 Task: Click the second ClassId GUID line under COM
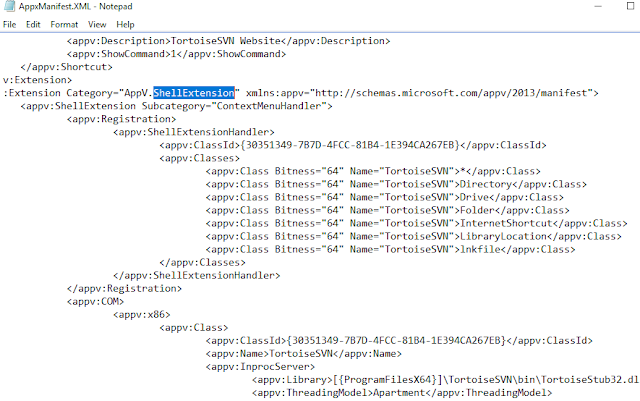click(x=399, y=341)
